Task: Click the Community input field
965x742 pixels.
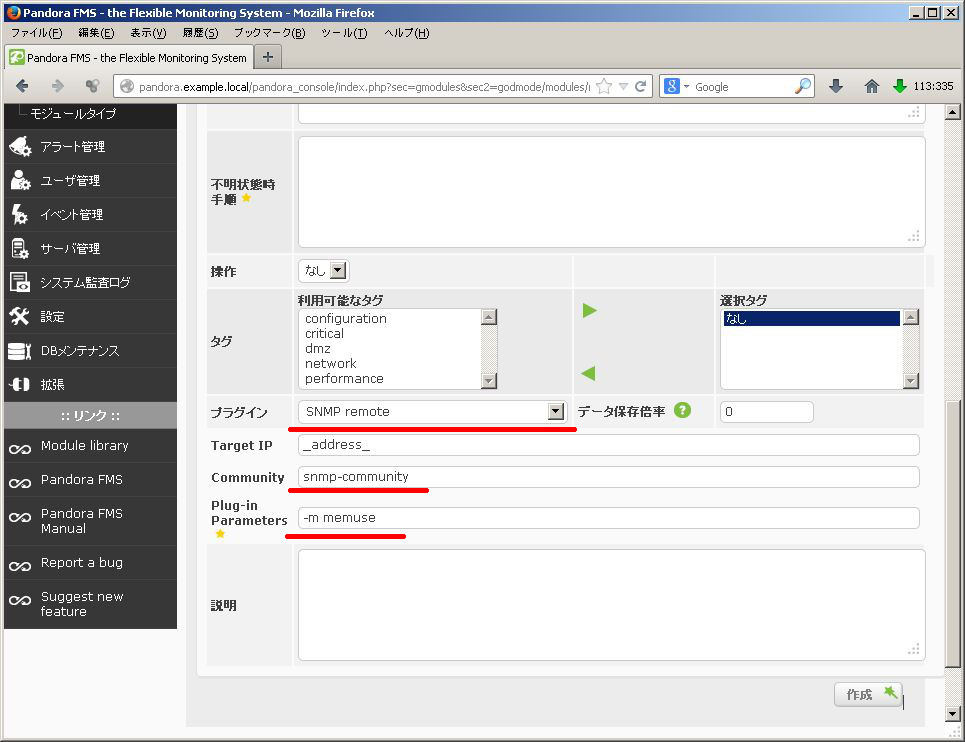Action: coord(609,477)
